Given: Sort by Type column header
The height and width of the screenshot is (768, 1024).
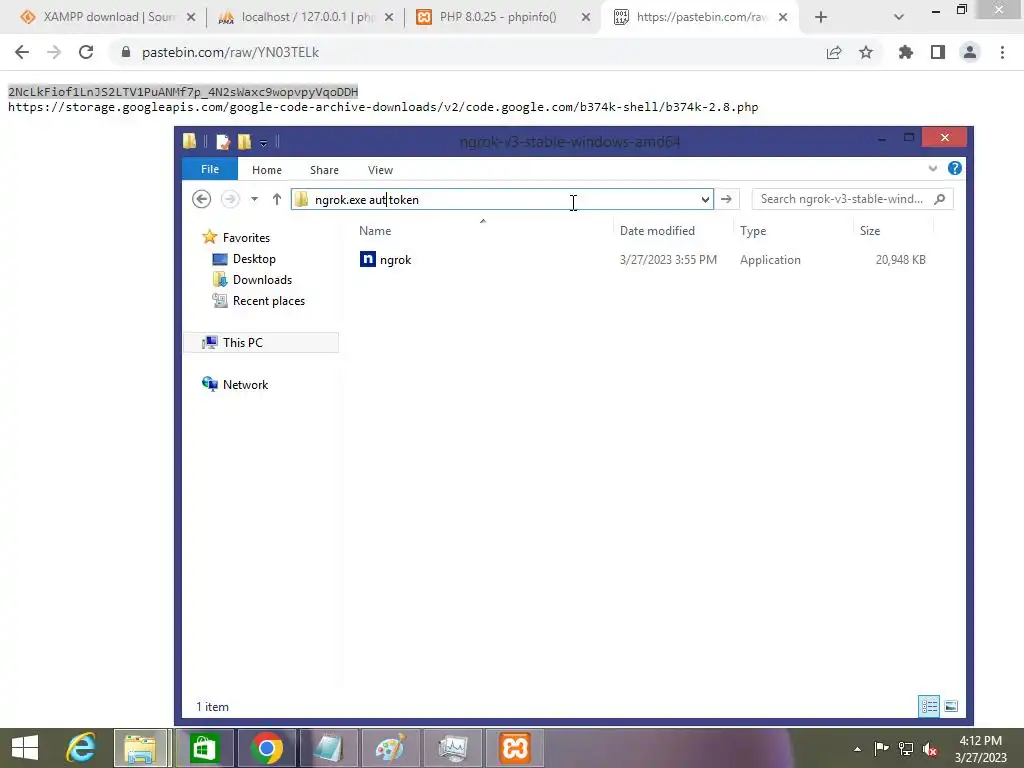Looking at the screenshot, I should [x=753, y=231].
